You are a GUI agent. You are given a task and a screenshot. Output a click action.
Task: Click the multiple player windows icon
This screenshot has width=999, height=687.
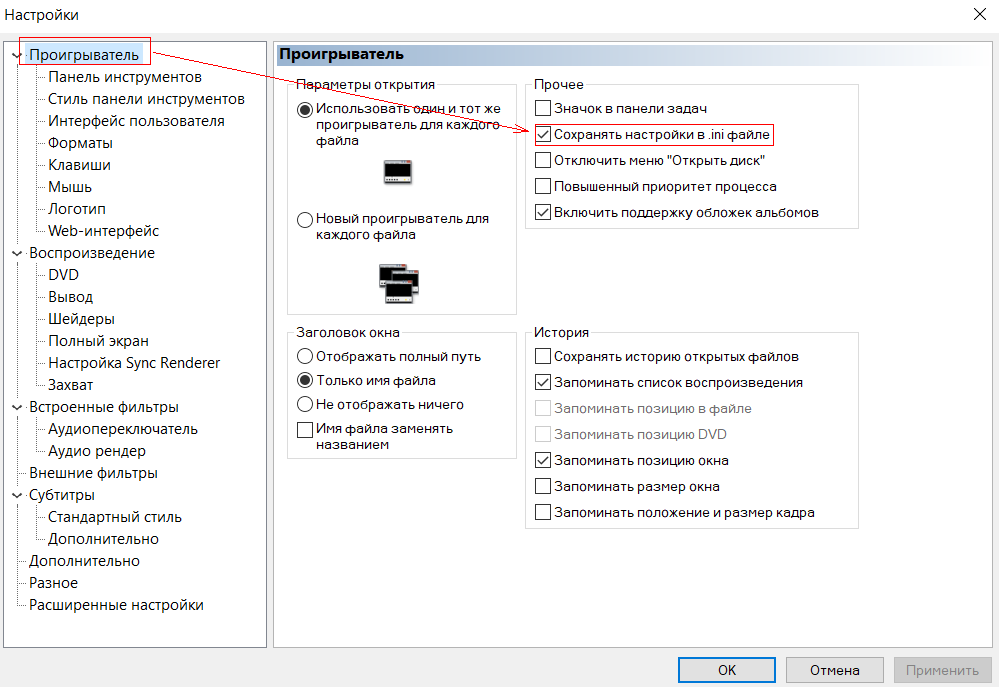pyautogui.click(x=398, y=284)
